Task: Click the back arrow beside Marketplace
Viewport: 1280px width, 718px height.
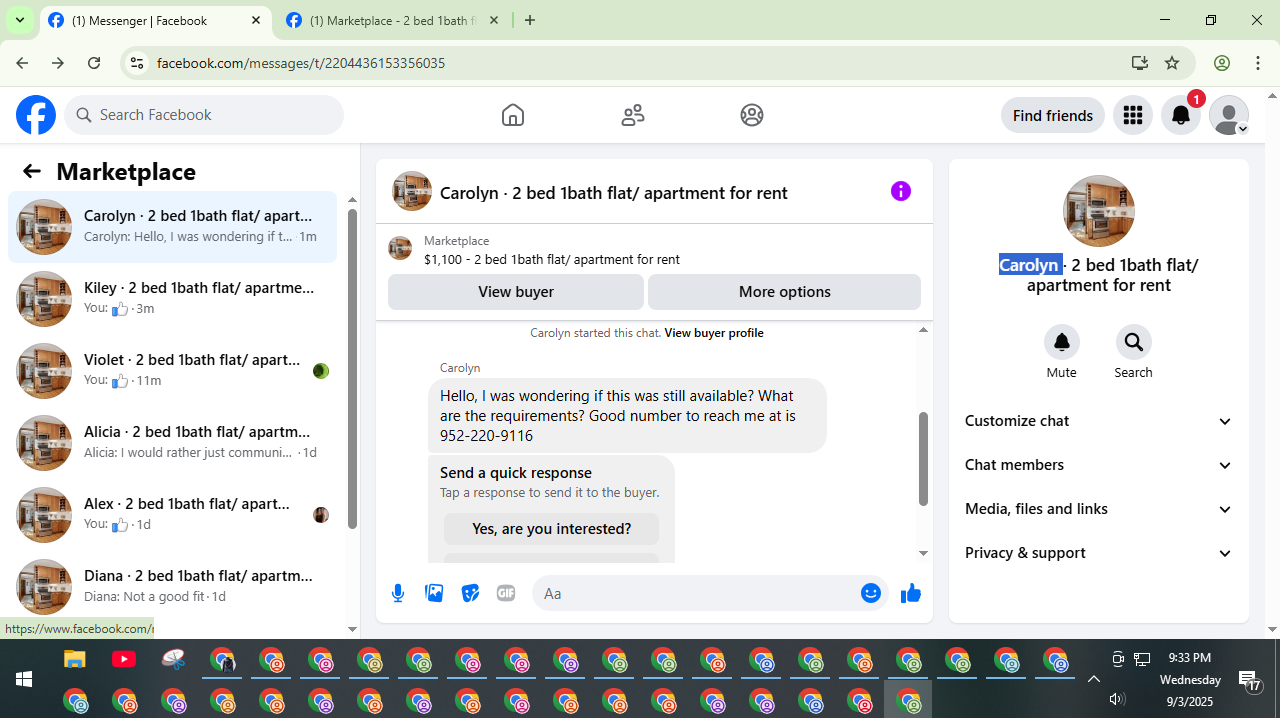Action: click(32, 171)
